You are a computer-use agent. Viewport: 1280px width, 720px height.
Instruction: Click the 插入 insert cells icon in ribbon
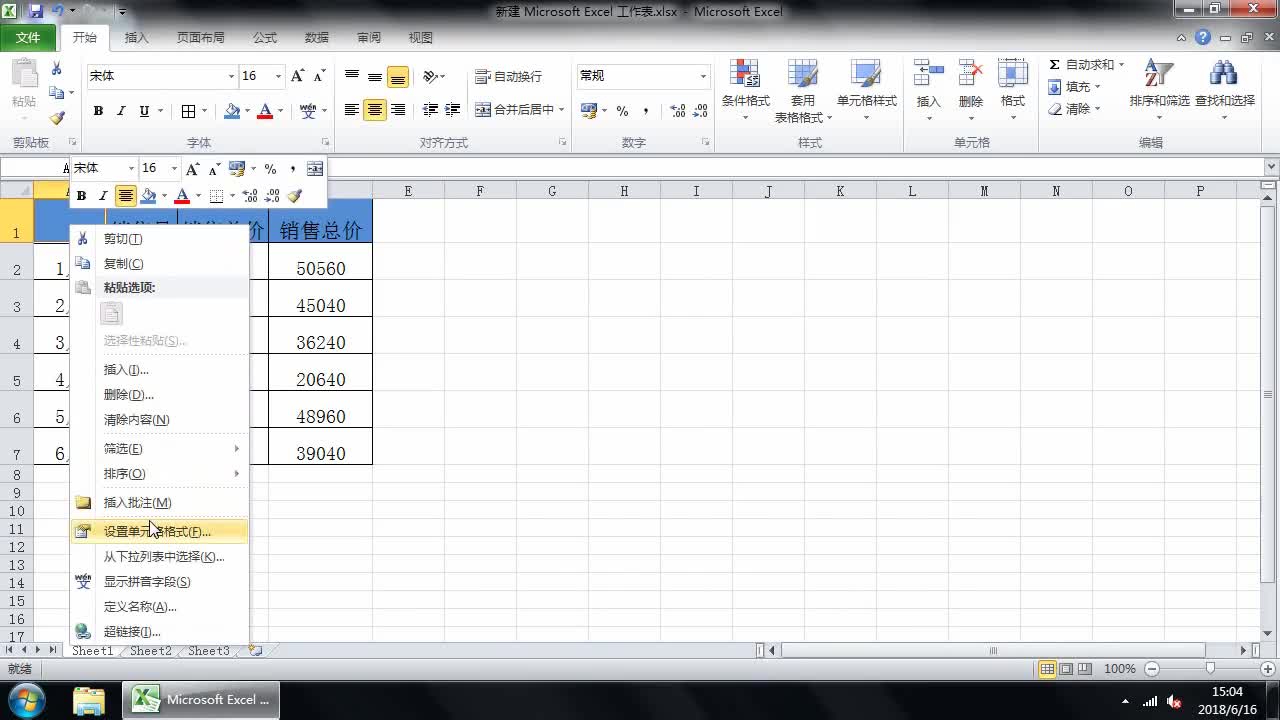click(928, 73)
